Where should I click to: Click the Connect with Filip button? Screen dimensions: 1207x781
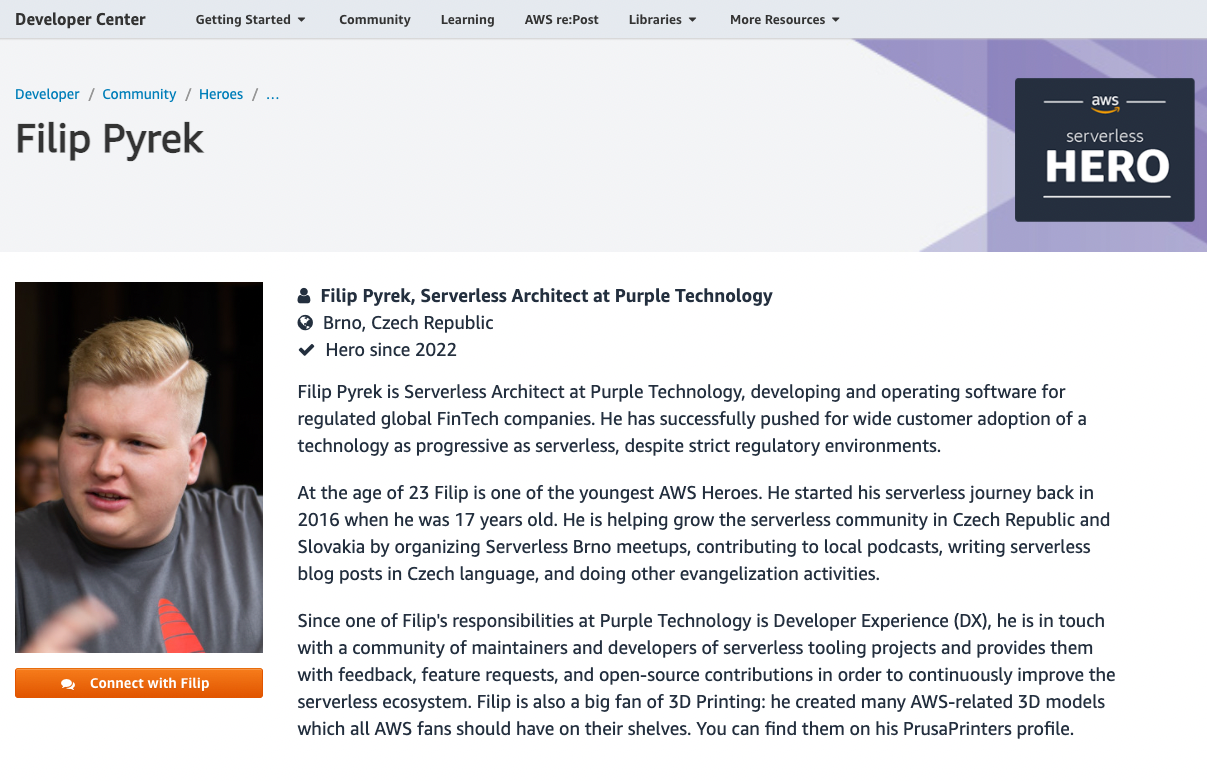click(139, 683)
